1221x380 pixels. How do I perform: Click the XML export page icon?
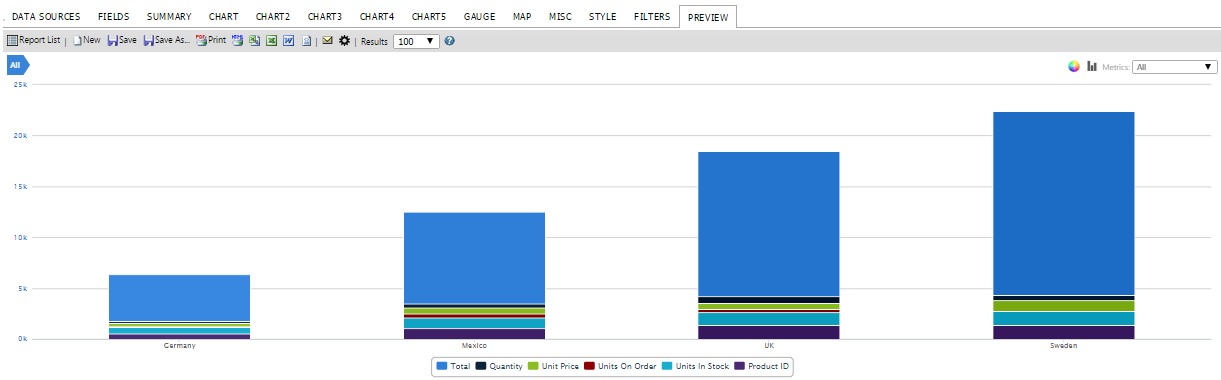(x=307, y=40)
